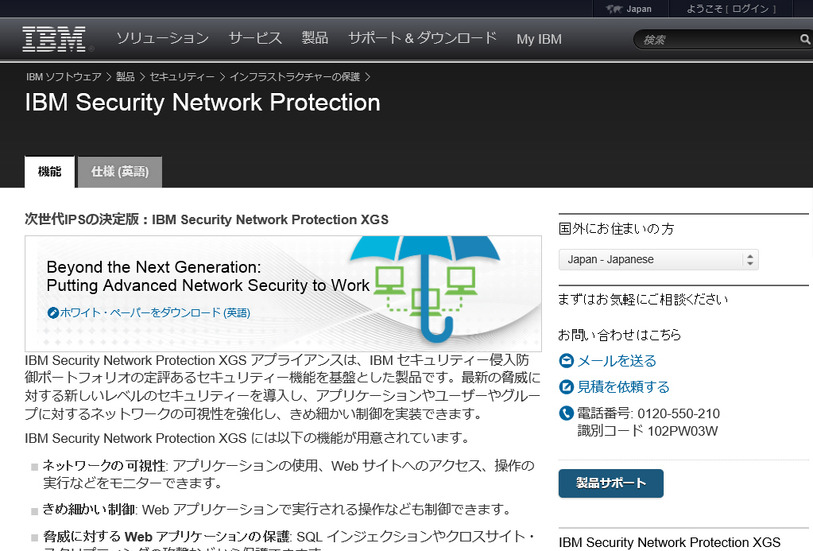813x551 pixels.
Task: Click the white paper download arrow icon
Action: click(53, 313)
